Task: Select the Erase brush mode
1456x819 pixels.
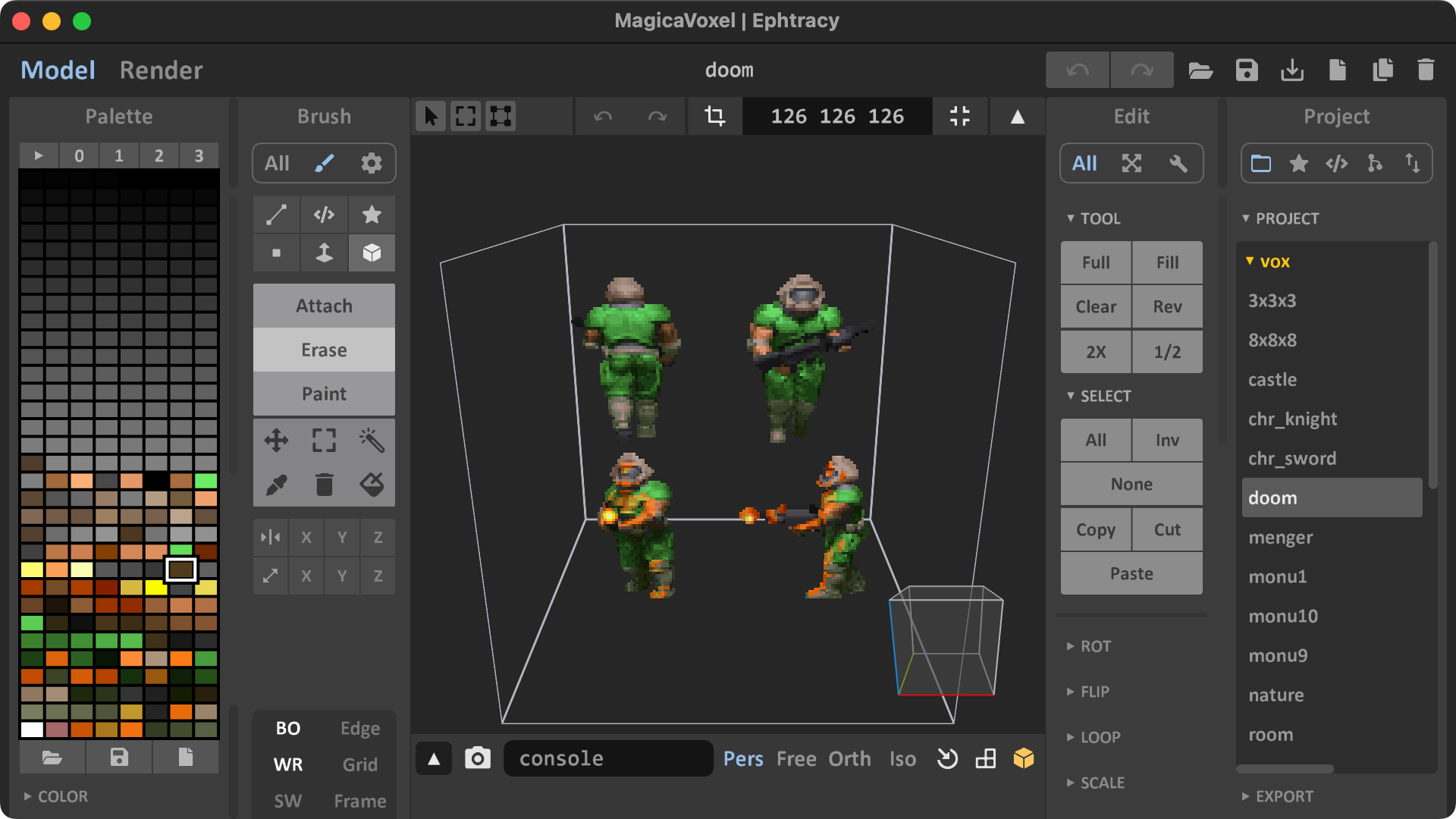Action: 324,349
